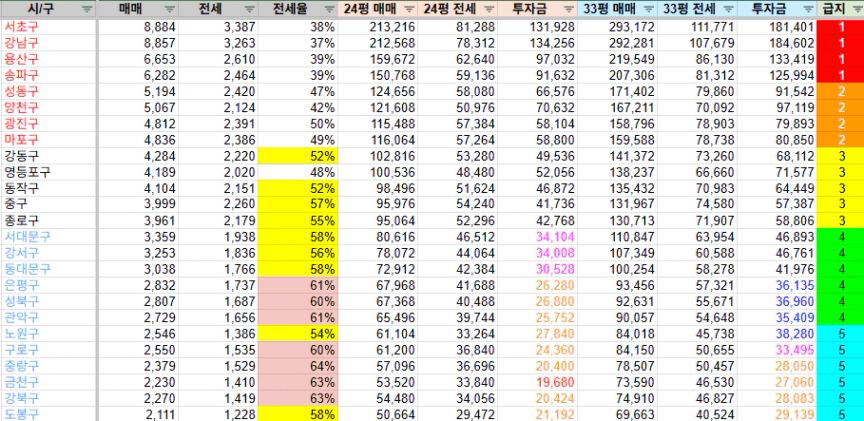Screen dimensions: 864x421
Task: Click the 54% 전세율 cell for 노원구
Action: (296, 334)
